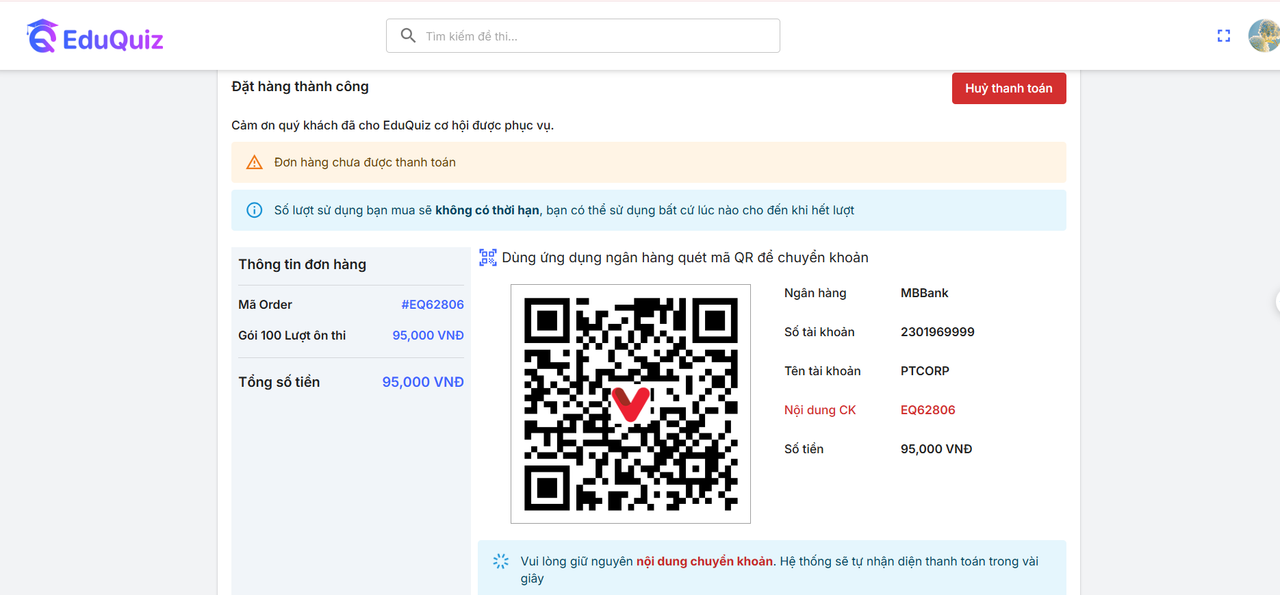Viewport: 1280px width, 595px height.
Task: Open the user avatar profile menu
Action: click(1264, 36)
